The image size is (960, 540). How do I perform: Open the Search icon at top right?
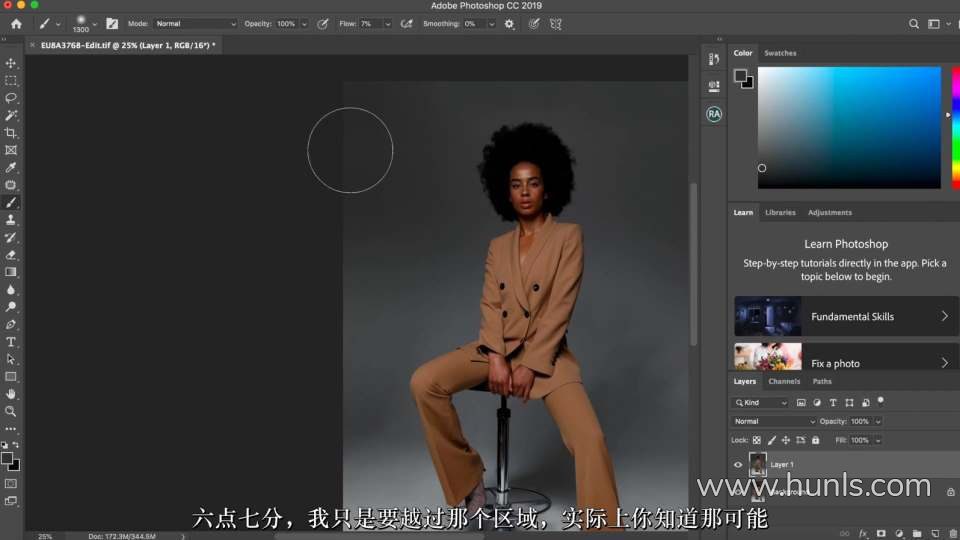tap(914, 23)
